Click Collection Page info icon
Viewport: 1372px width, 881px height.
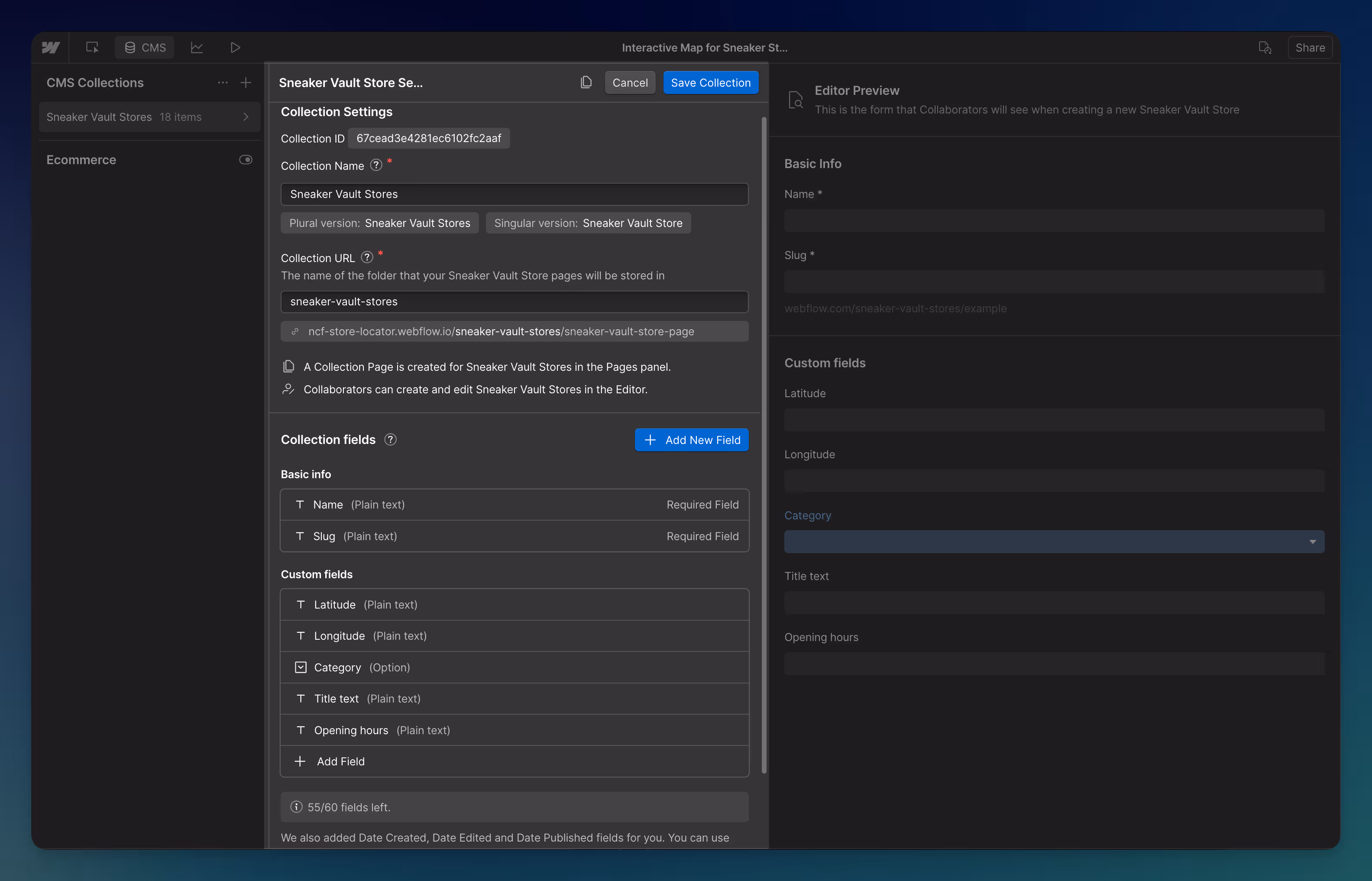289,366
